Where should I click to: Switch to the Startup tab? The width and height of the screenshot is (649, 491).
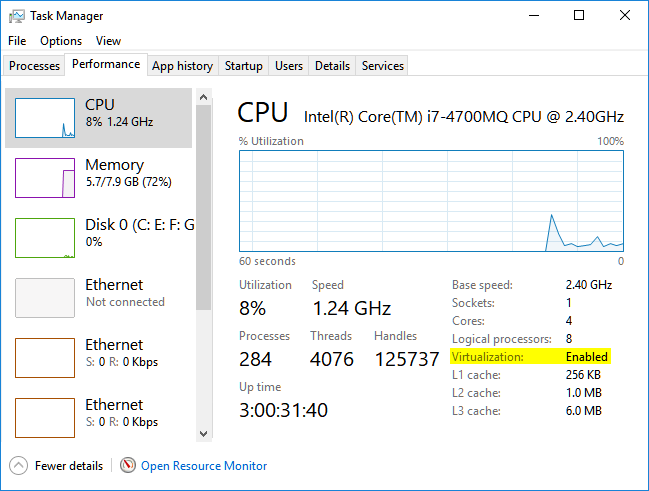click(243, 66)
